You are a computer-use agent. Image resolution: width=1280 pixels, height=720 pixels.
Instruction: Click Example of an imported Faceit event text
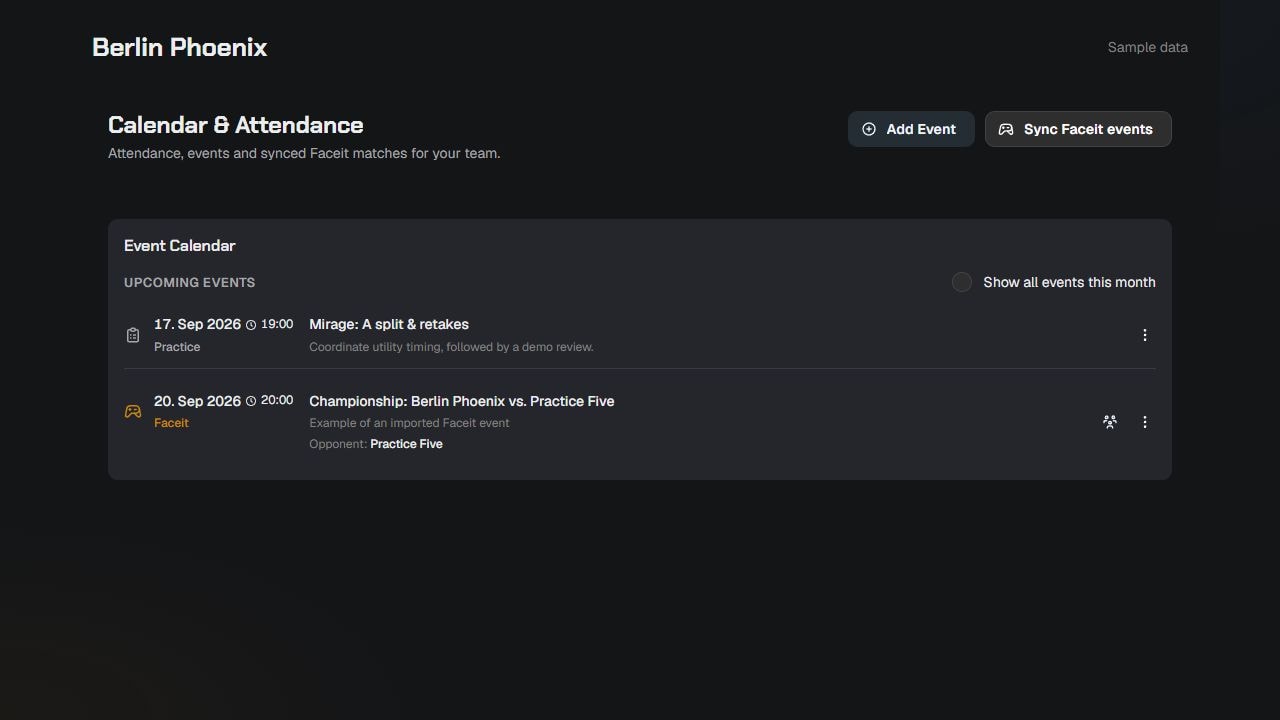(409, 423)
